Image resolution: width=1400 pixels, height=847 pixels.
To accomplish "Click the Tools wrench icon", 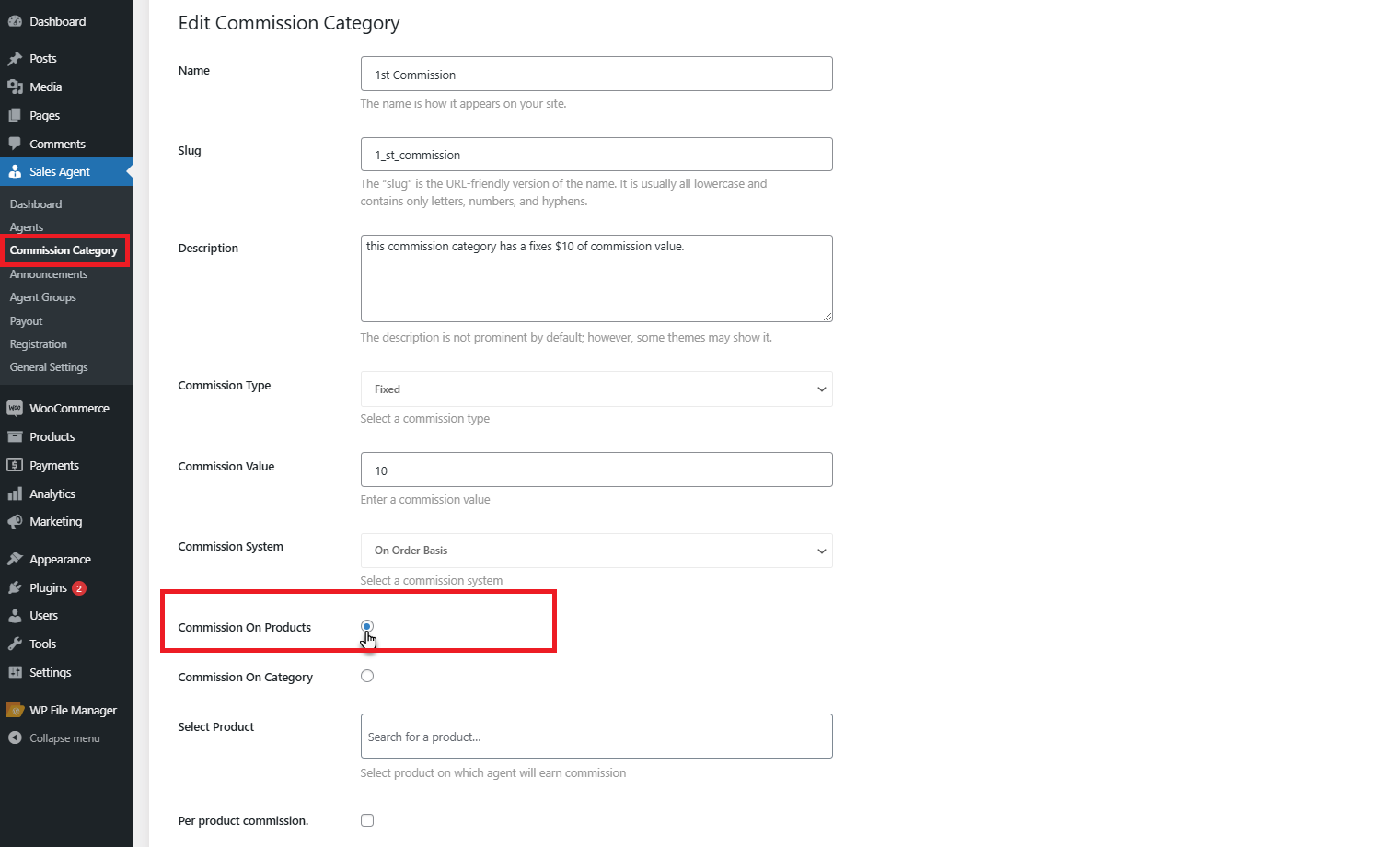I will (x=15, y=644).
